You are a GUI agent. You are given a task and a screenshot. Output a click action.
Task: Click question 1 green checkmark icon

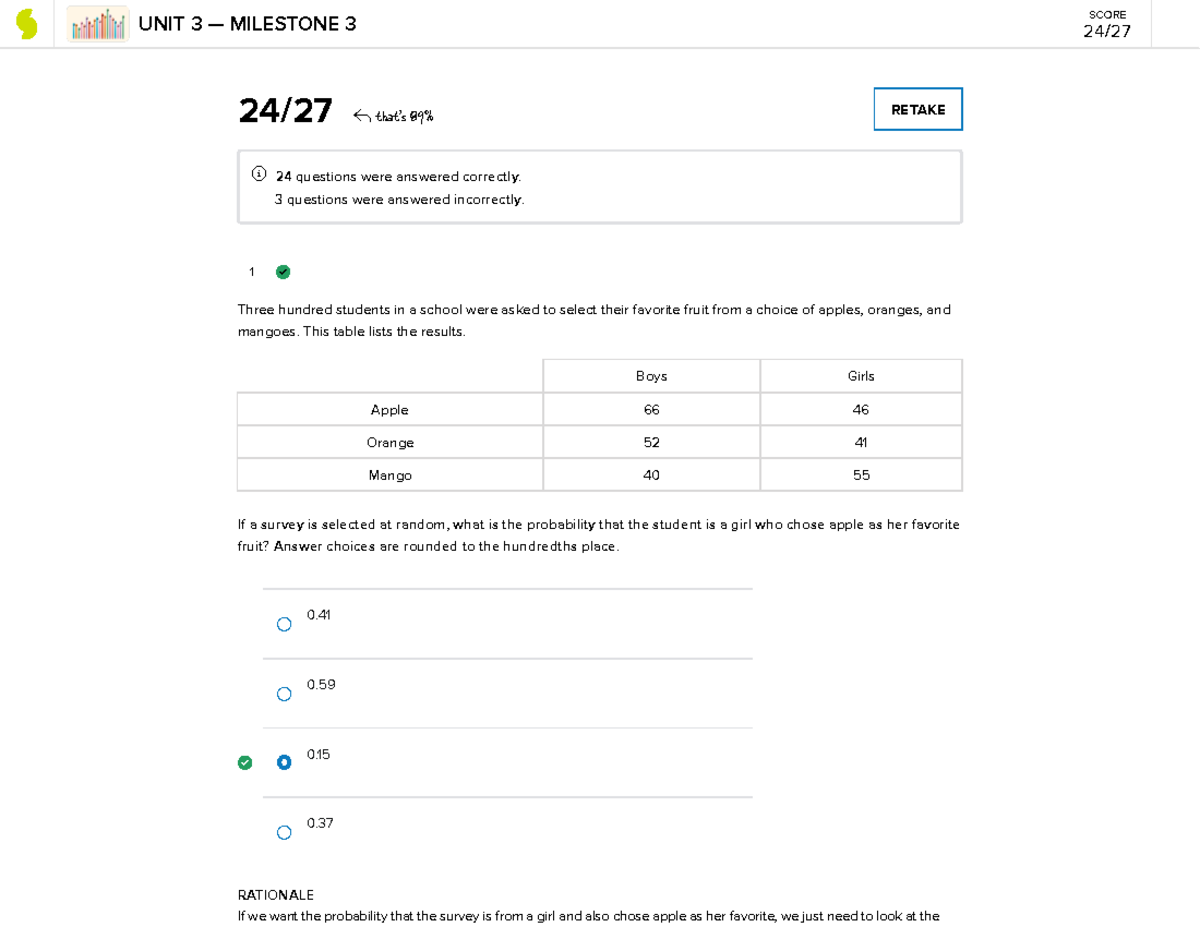[x=283, y=272]
